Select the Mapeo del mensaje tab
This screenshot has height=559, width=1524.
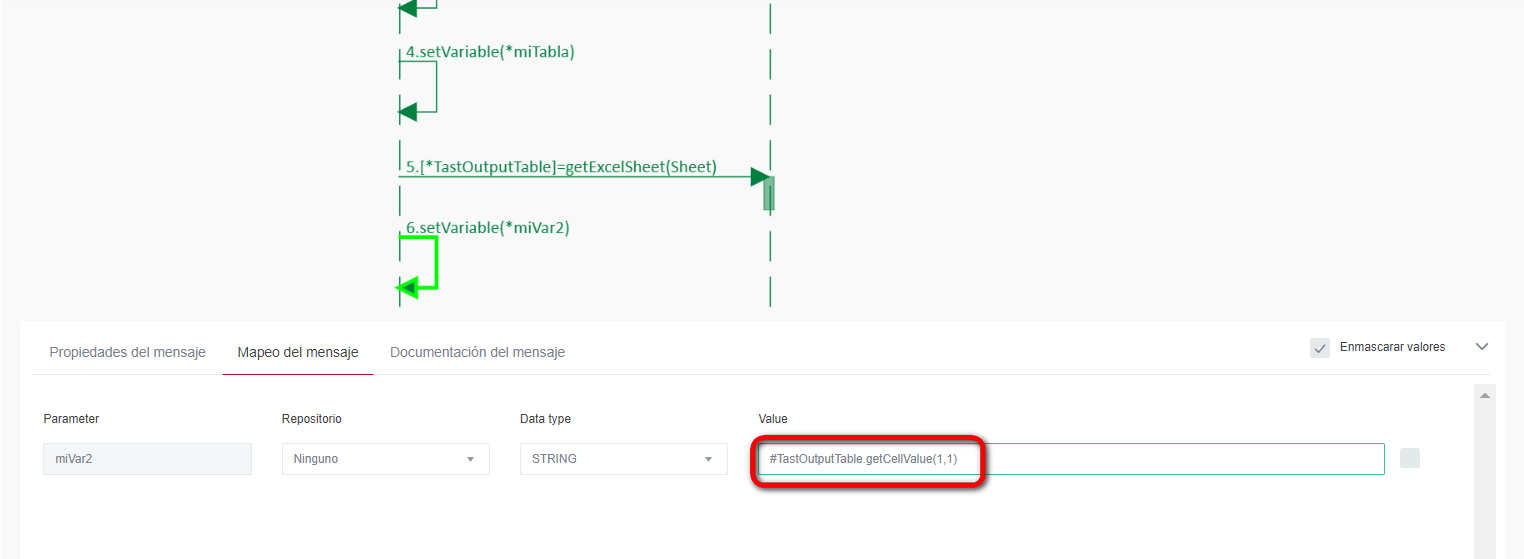pyautogui.click(x=297, y=352)
